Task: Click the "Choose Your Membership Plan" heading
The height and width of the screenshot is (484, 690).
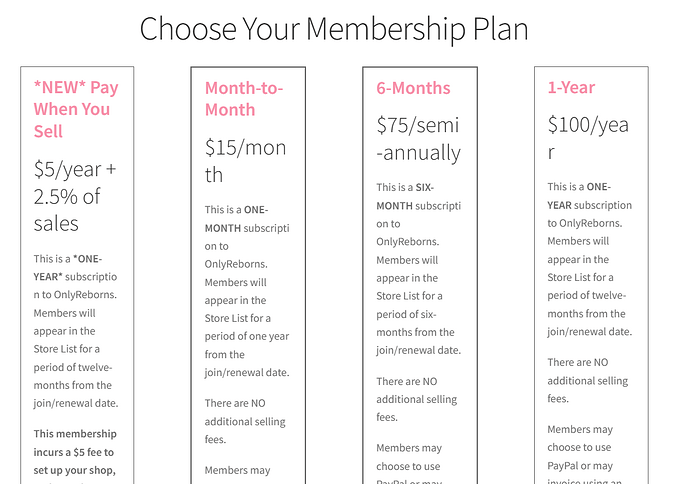Action: [x=334, y=29]
